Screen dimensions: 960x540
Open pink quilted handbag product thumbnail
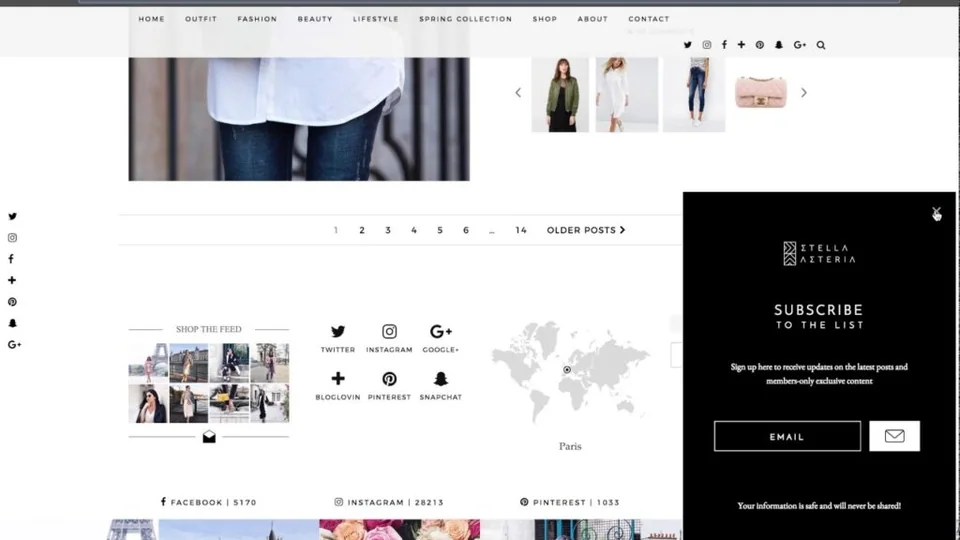click(760, 92)
